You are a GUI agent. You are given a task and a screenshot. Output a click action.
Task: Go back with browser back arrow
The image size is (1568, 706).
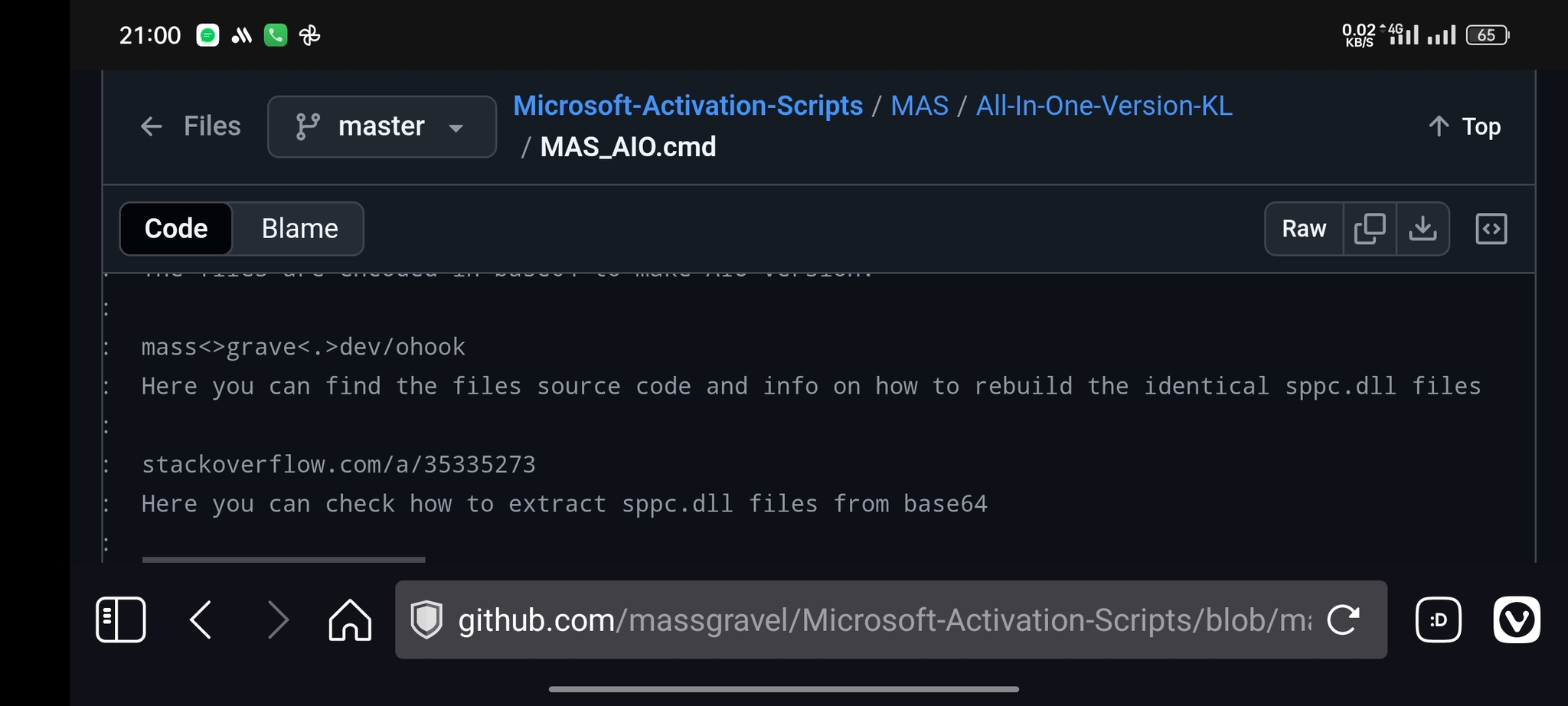(x=201, y=619)
